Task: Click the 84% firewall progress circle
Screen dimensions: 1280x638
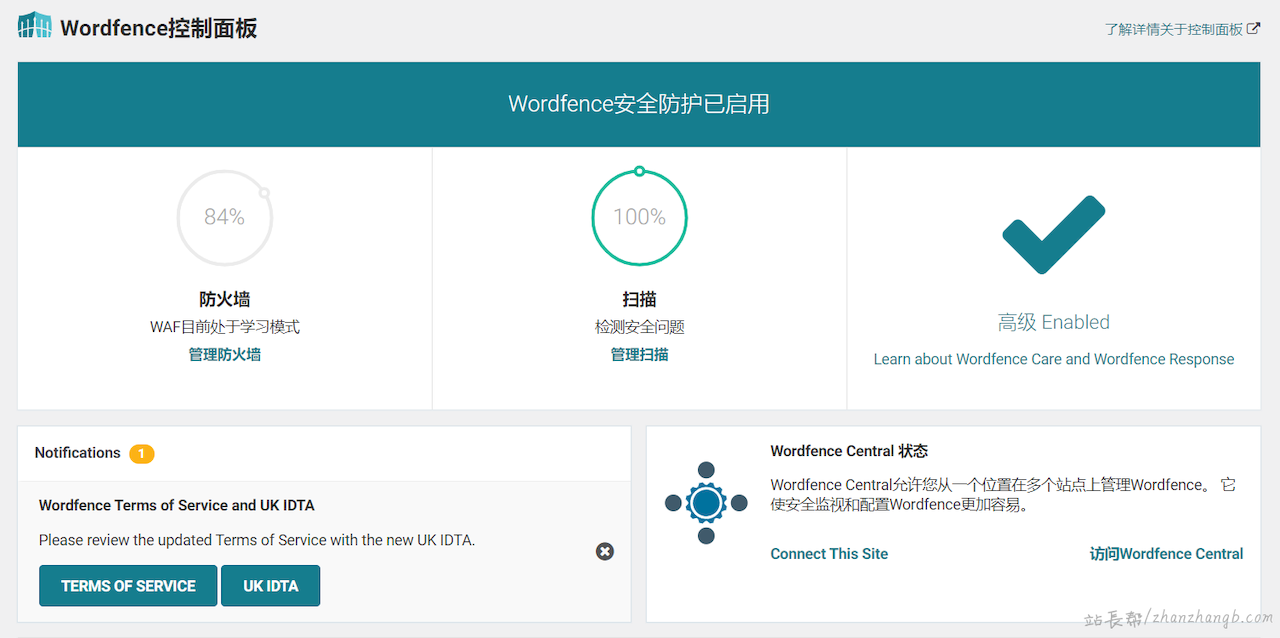Action: [225, 217]
